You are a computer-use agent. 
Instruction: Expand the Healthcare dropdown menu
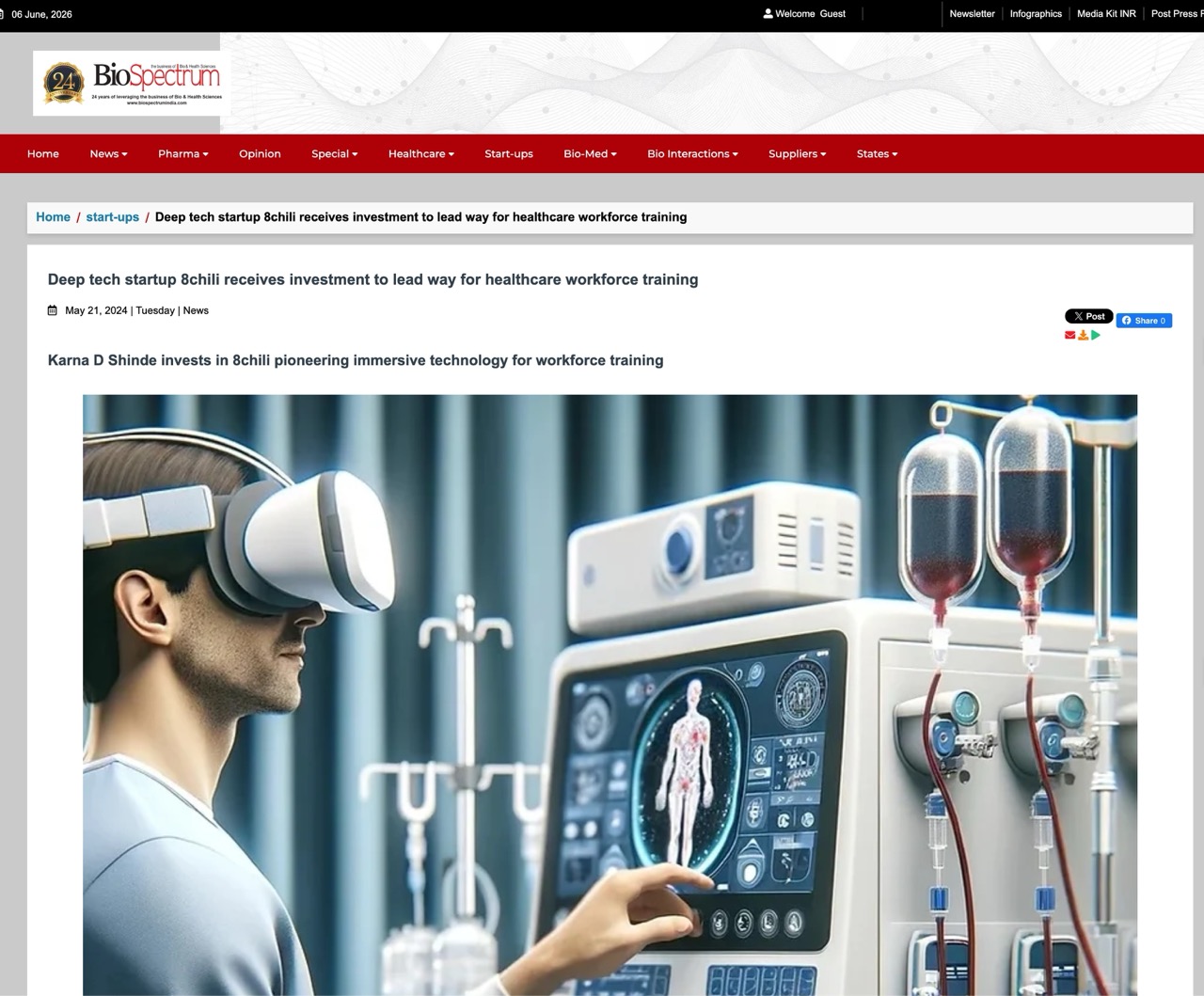tap(420, 153)
